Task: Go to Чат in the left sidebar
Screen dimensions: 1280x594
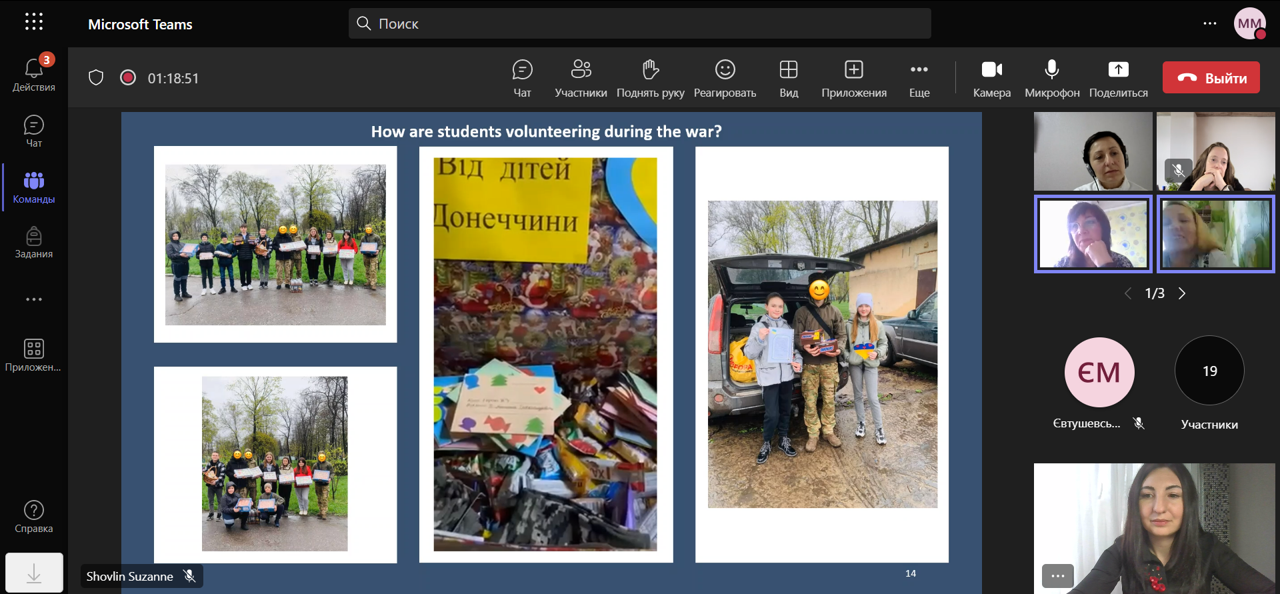Action: [x=34, y=130]
